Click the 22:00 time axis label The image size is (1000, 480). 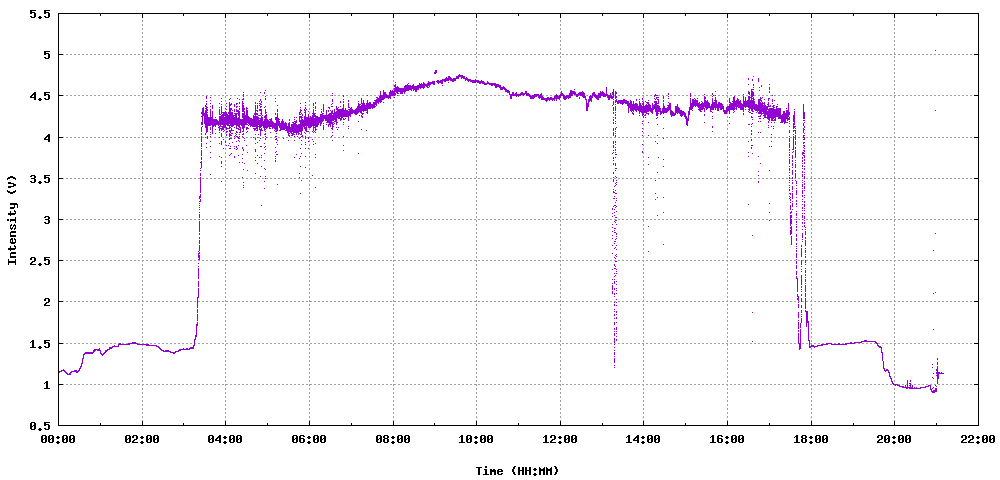pyautogui.click(x=977, y=439)
